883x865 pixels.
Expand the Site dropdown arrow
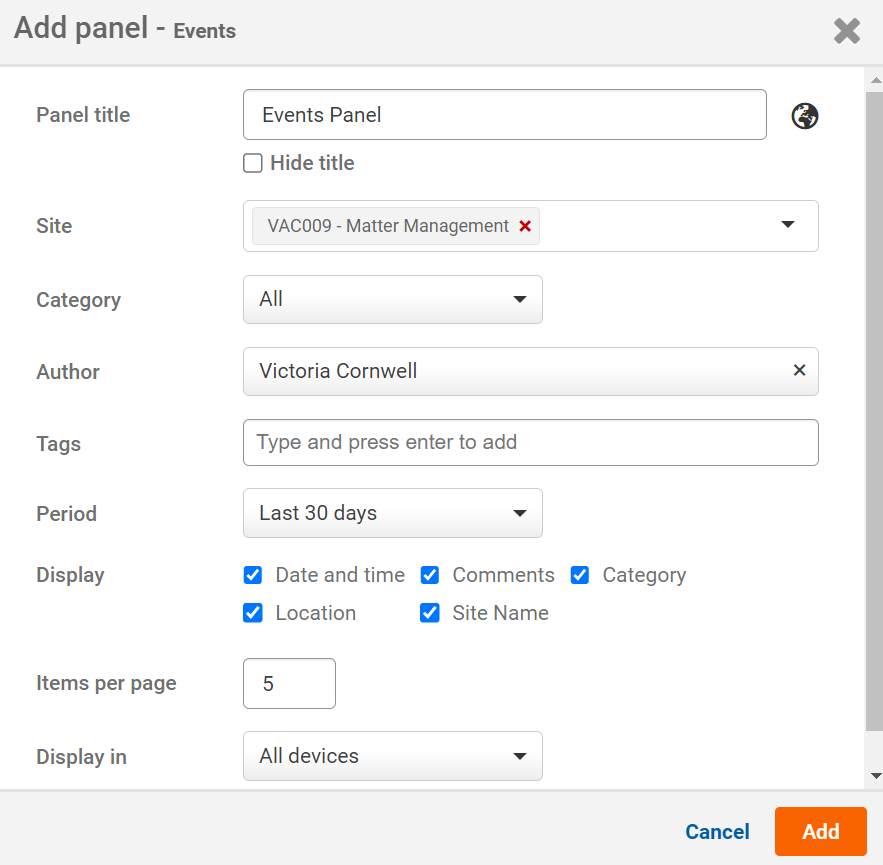pos(788,225)
